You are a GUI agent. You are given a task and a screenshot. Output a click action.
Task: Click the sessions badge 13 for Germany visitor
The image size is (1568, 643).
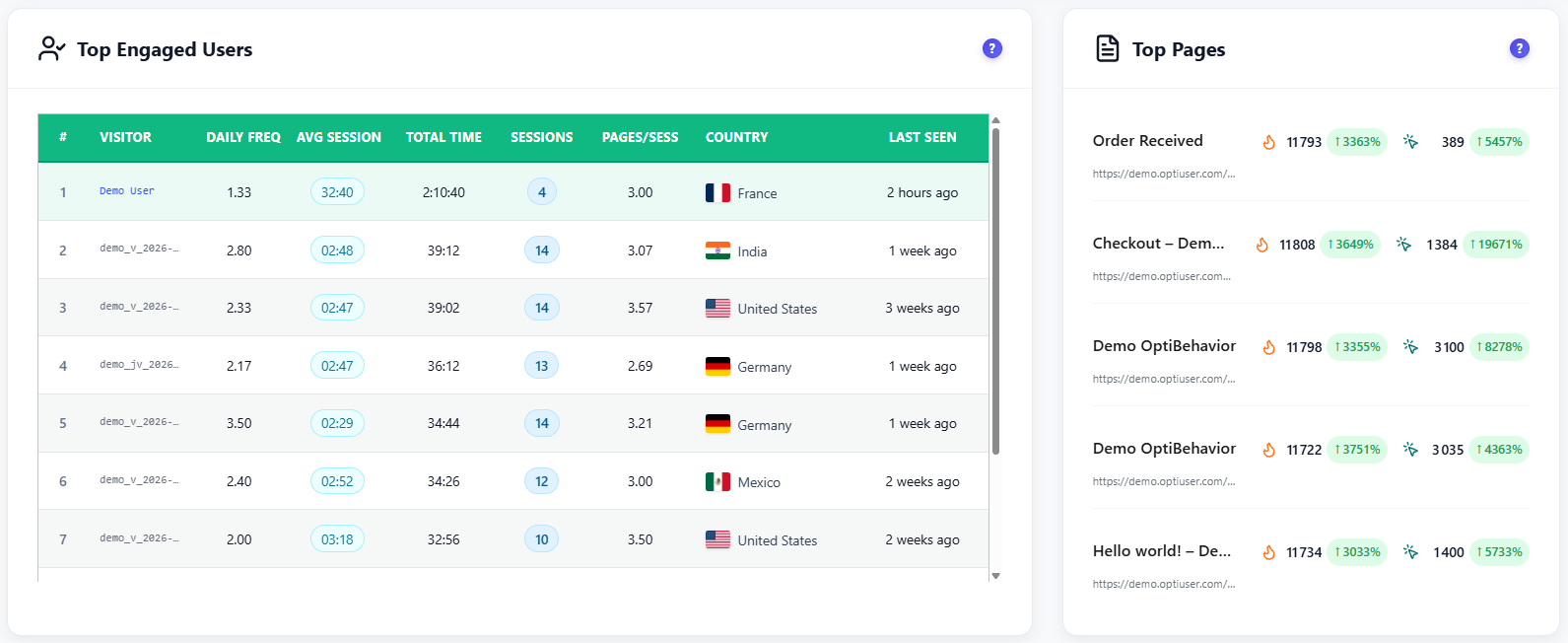tap(541, 366)
